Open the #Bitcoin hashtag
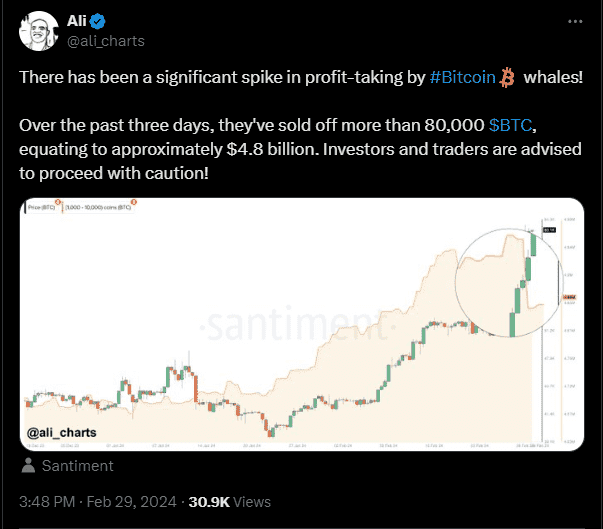Screen dimensions: 603x529 tap(463, 78)
